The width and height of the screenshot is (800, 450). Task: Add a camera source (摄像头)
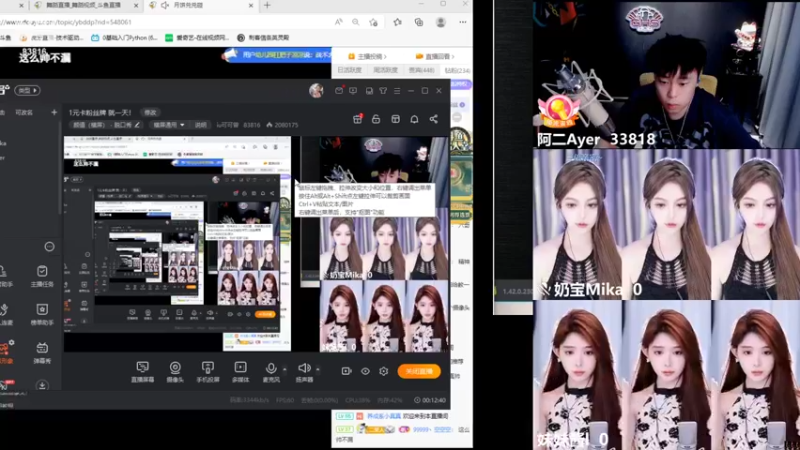point(175,371)
